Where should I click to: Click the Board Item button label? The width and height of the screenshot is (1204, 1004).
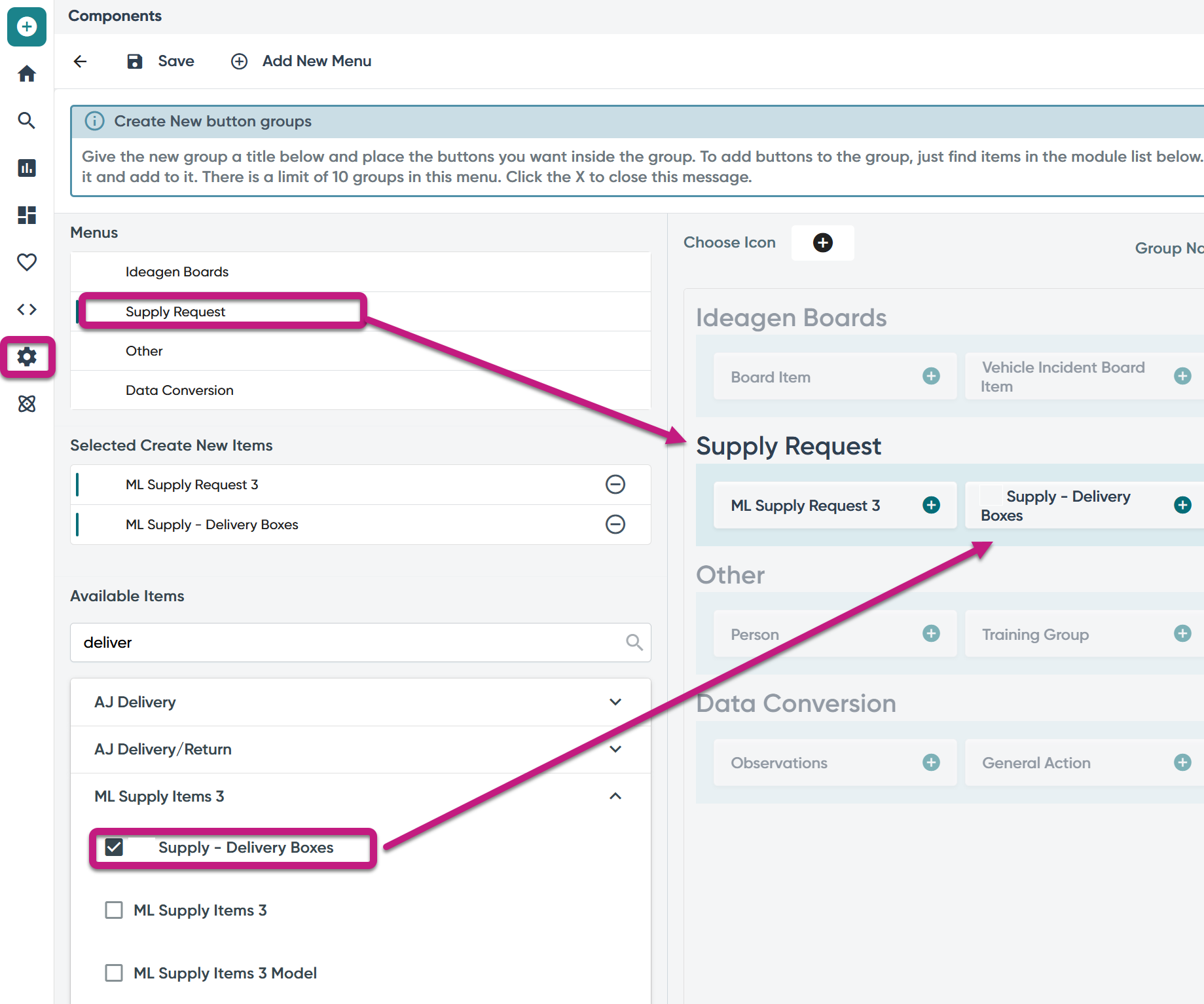coord(771,377)
